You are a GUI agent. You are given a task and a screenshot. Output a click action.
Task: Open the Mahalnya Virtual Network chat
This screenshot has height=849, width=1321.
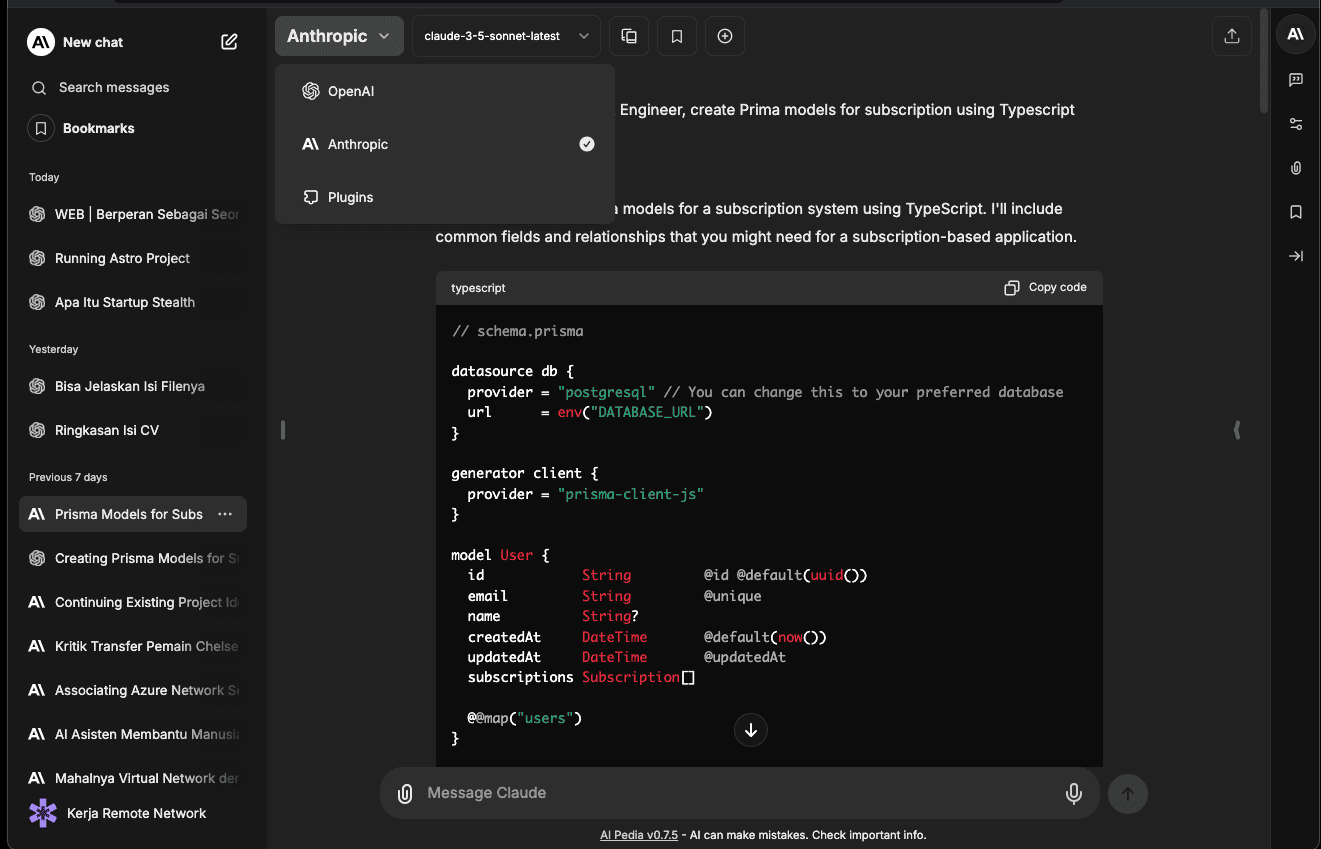pyautogui.click(x=133, y=778)
